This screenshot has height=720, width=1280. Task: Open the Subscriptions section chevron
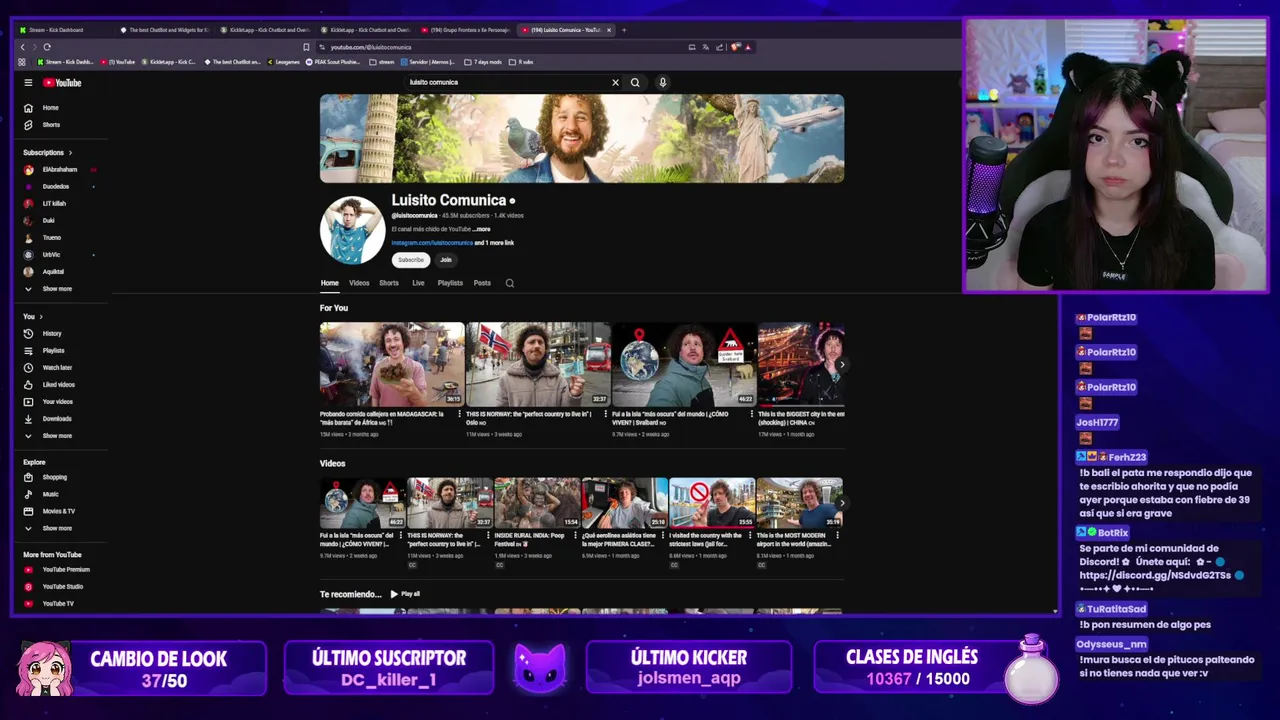coord(70,153)
